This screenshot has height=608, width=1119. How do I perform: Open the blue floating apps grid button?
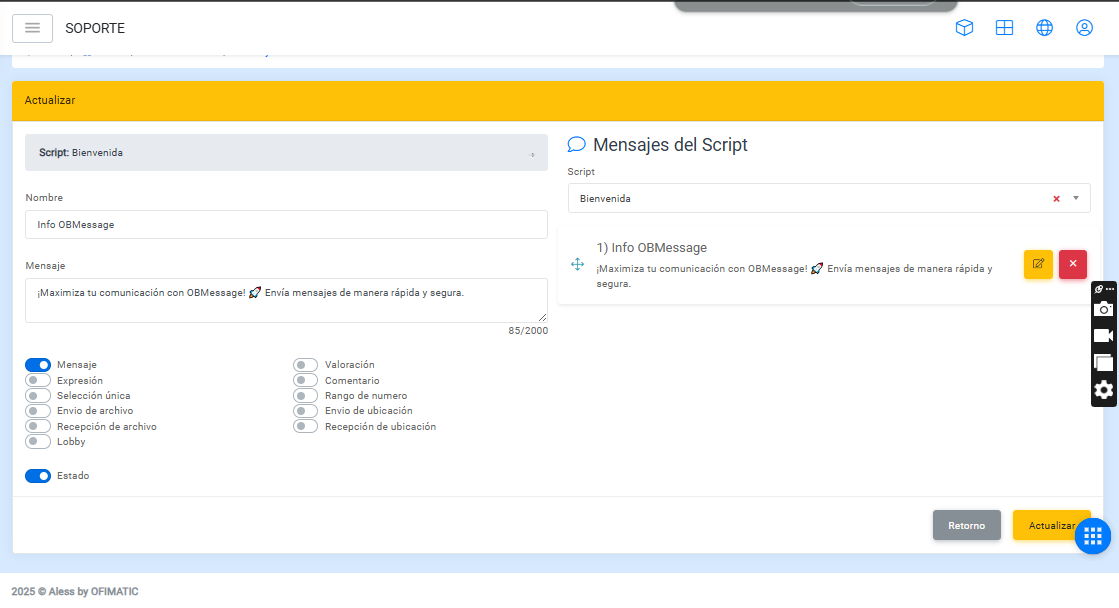[x=1092, y=536]
